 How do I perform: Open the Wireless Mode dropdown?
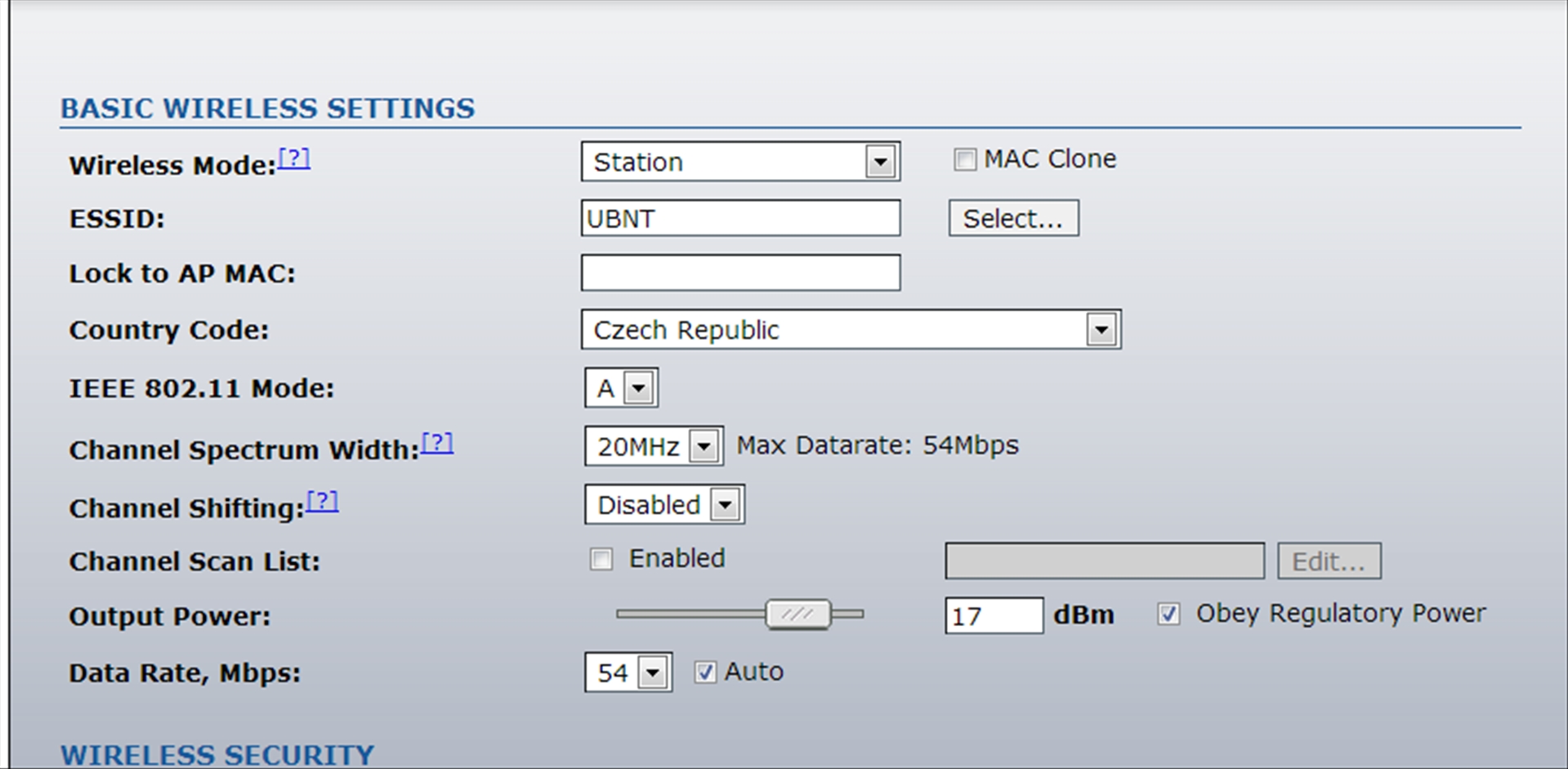pos(880,162)
